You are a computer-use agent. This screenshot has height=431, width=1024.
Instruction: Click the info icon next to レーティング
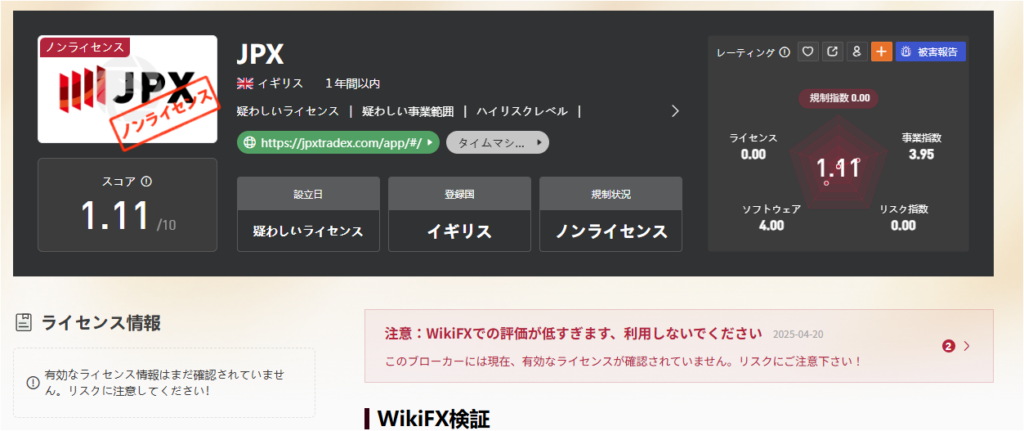tap(785, 52)
